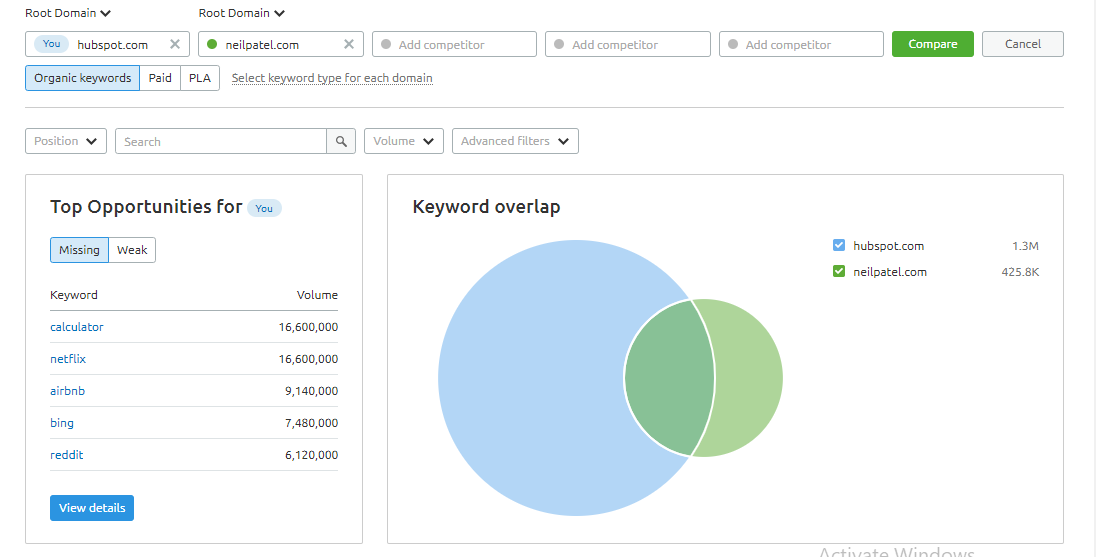Open second Root Domain dropdown above neilpatel.com
Image resolution: width=1096 pixels, height=557 pixels.
pyautogui.click(x=241, y=13)
